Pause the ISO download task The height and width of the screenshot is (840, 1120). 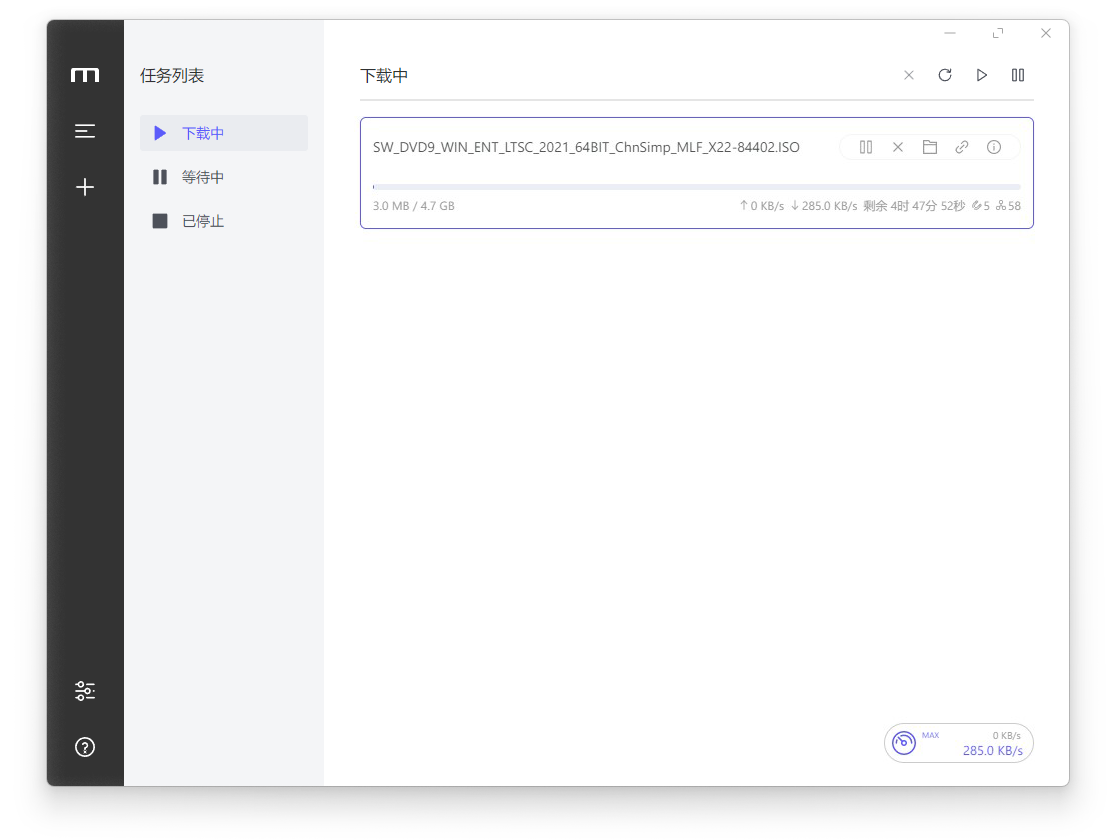866,147
